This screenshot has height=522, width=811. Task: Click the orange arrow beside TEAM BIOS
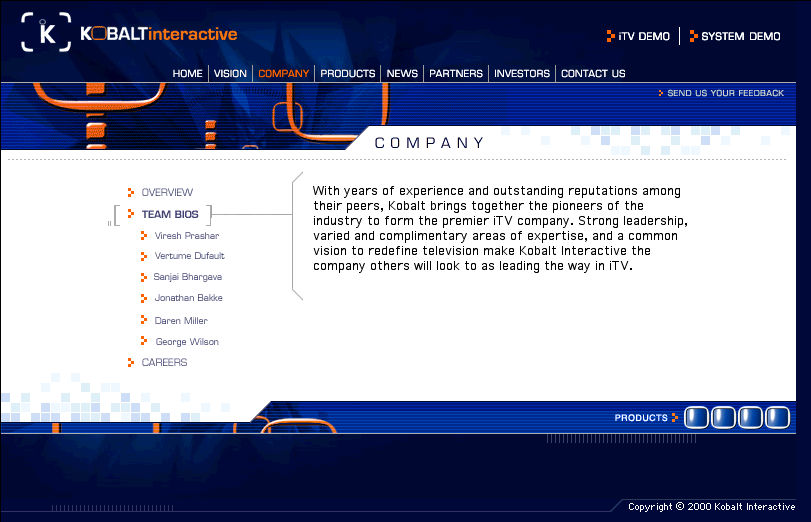pyautogui.click(x=131, y=213)
